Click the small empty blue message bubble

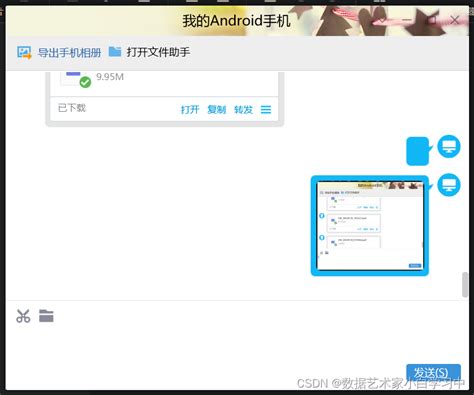(418, 151)
